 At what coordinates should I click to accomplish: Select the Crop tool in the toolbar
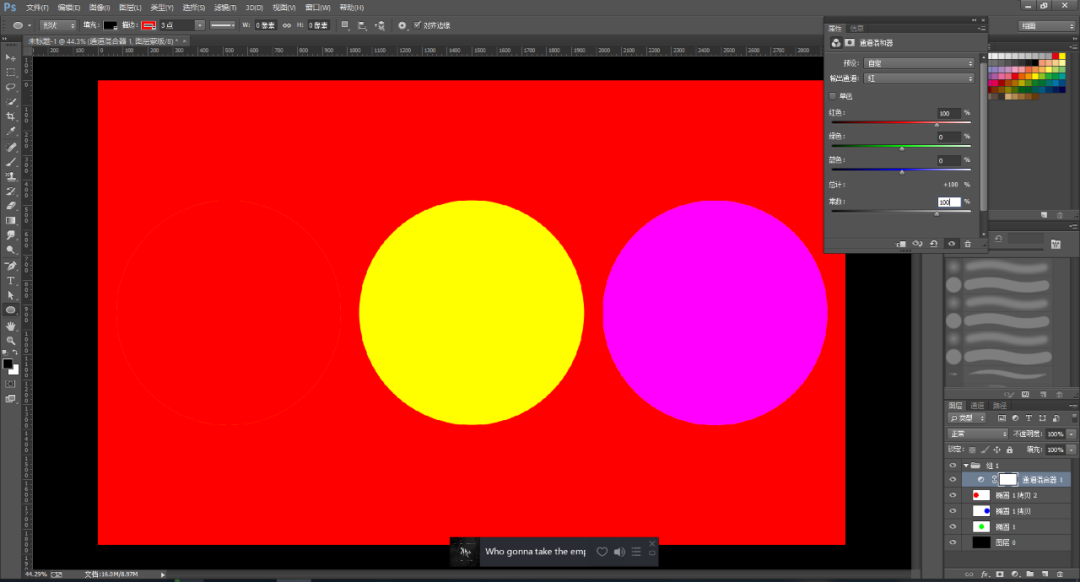click(11, 116)
